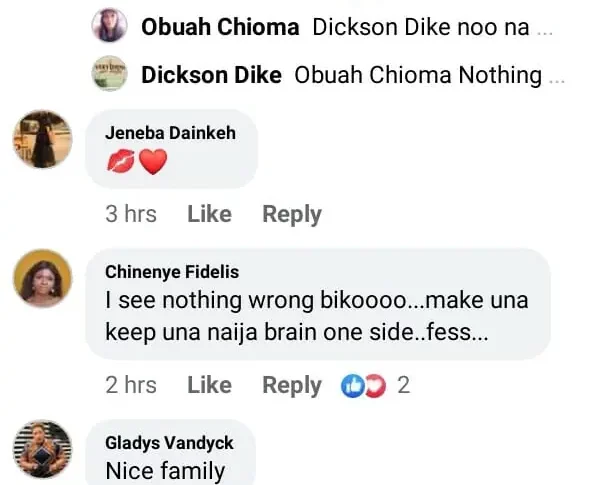Reply to Jeneba Dainkeh's comment
The width and height of the screenshot is (600, 485).
[x=291, y=214]
